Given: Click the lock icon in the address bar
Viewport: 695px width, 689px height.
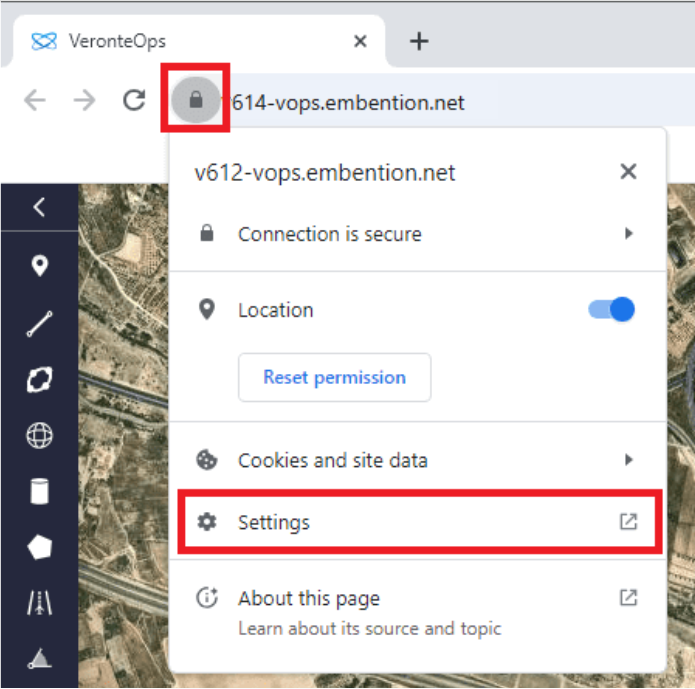Looking at the screenshot, I should [196, 100].
